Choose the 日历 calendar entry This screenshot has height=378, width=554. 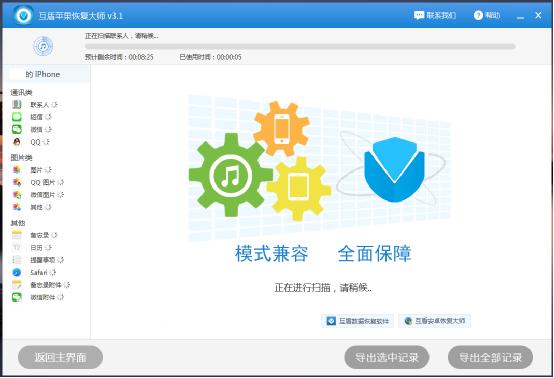tap(36, 248)
